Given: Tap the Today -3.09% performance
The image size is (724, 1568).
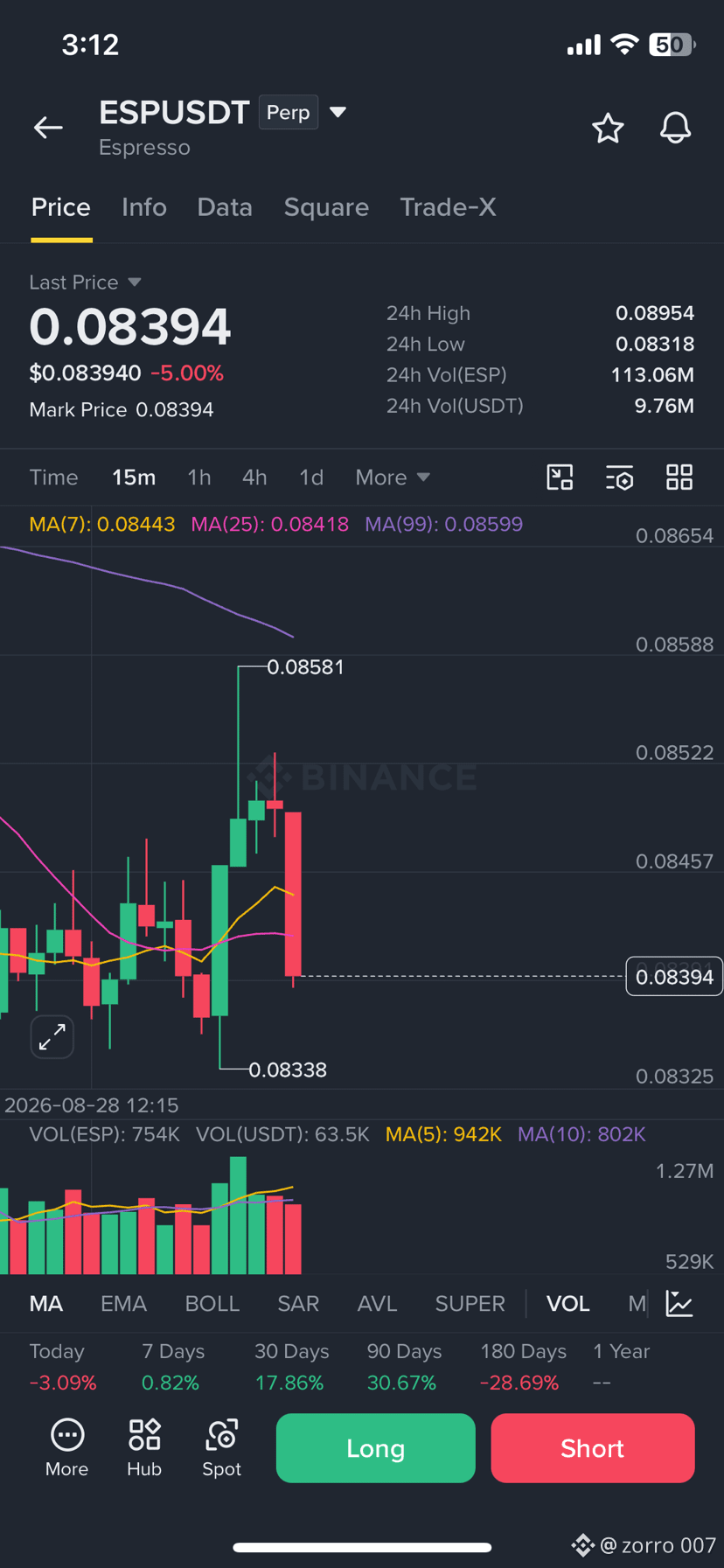Looking at the screenshot, I should 62,1368.
